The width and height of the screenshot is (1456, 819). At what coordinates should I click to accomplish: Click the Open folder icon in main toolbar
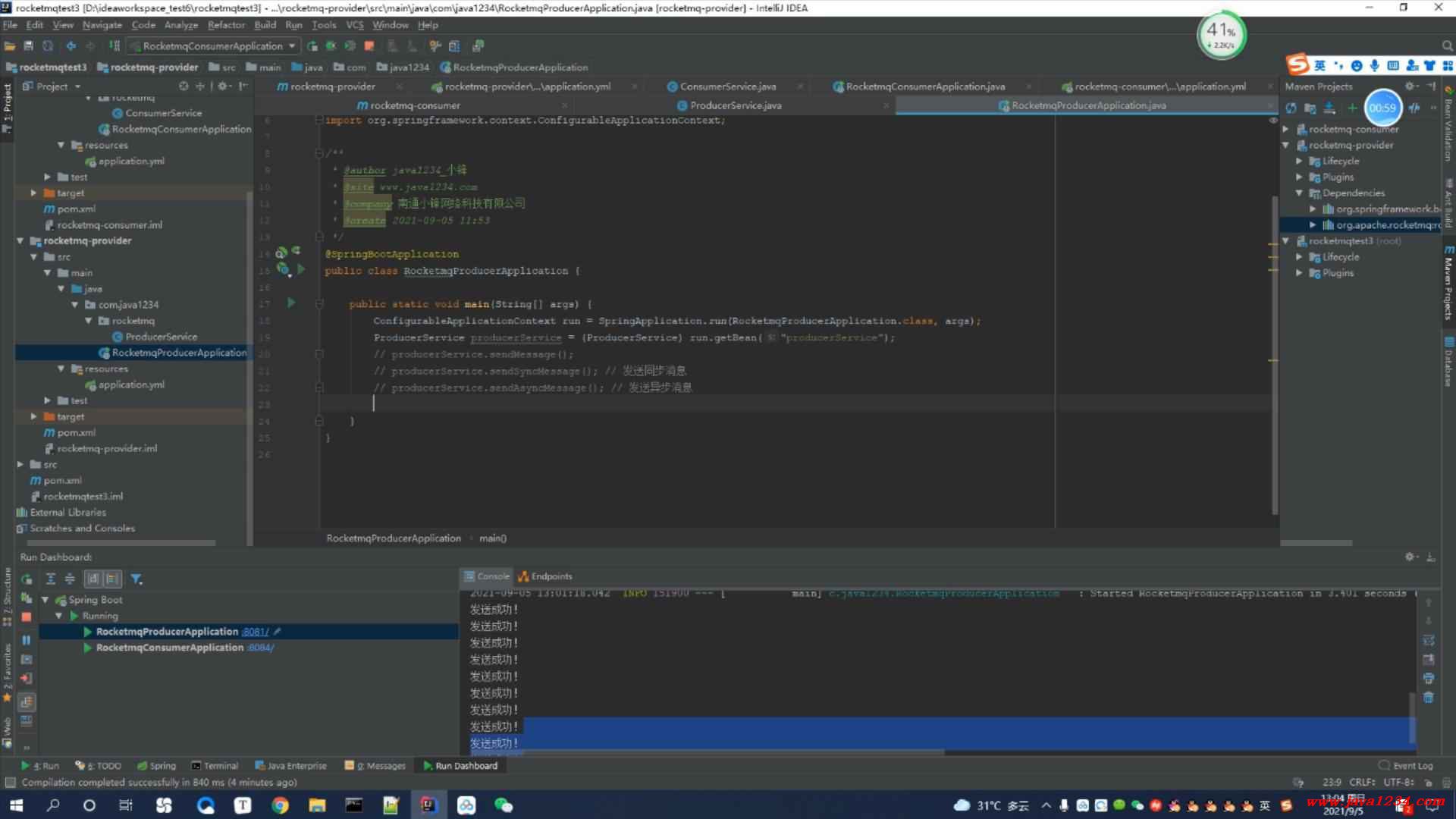pyautogui.click(x=10, y=46)
